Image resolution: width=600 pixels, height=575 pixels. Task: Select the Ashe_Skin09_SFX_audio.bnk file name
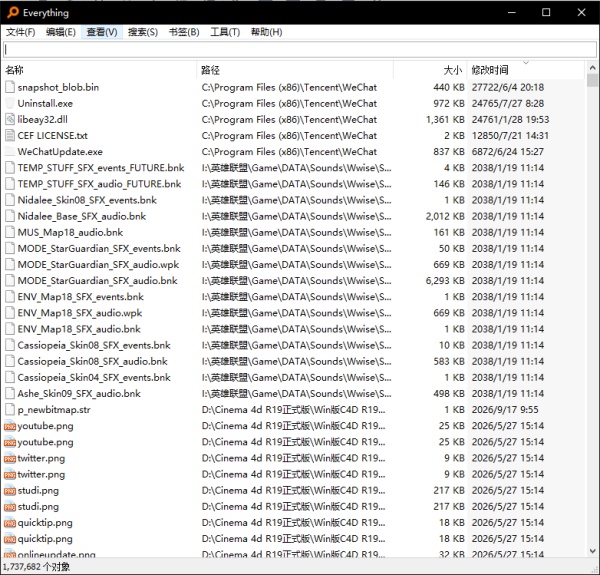point(79,394)
